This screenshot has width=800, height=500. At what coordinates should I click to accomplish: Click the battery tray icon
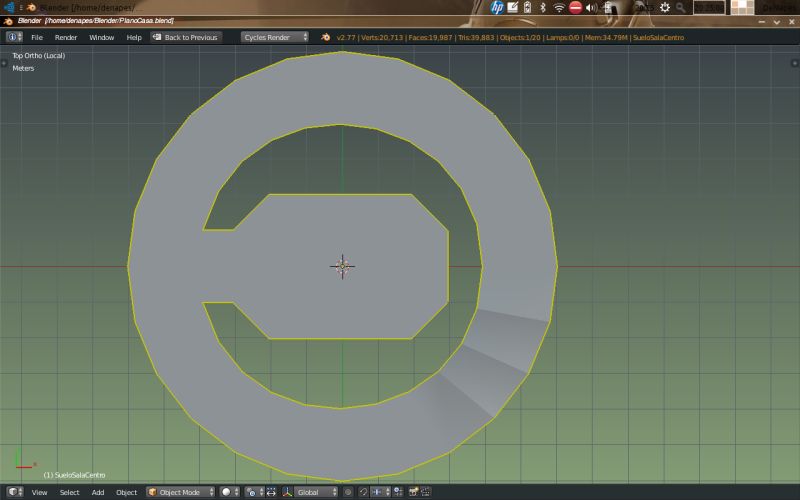528,7
